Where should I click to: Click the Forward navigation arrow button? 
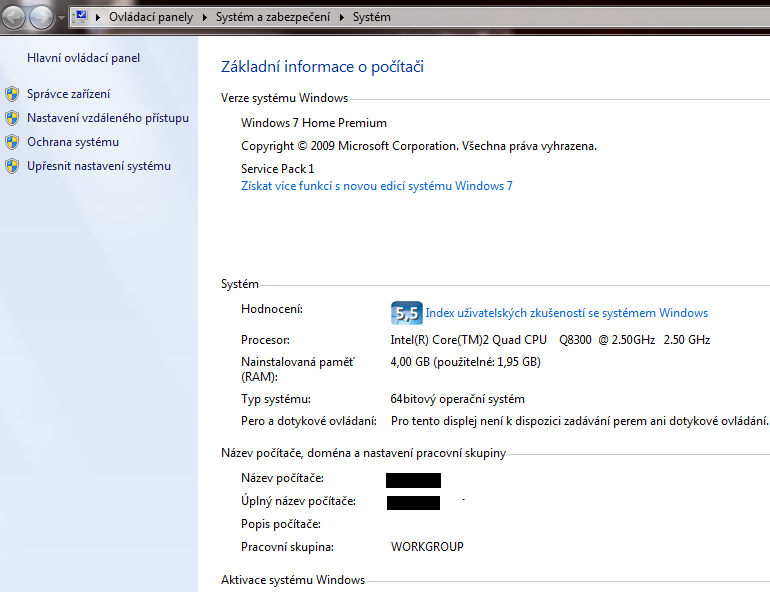pos(41,18)
